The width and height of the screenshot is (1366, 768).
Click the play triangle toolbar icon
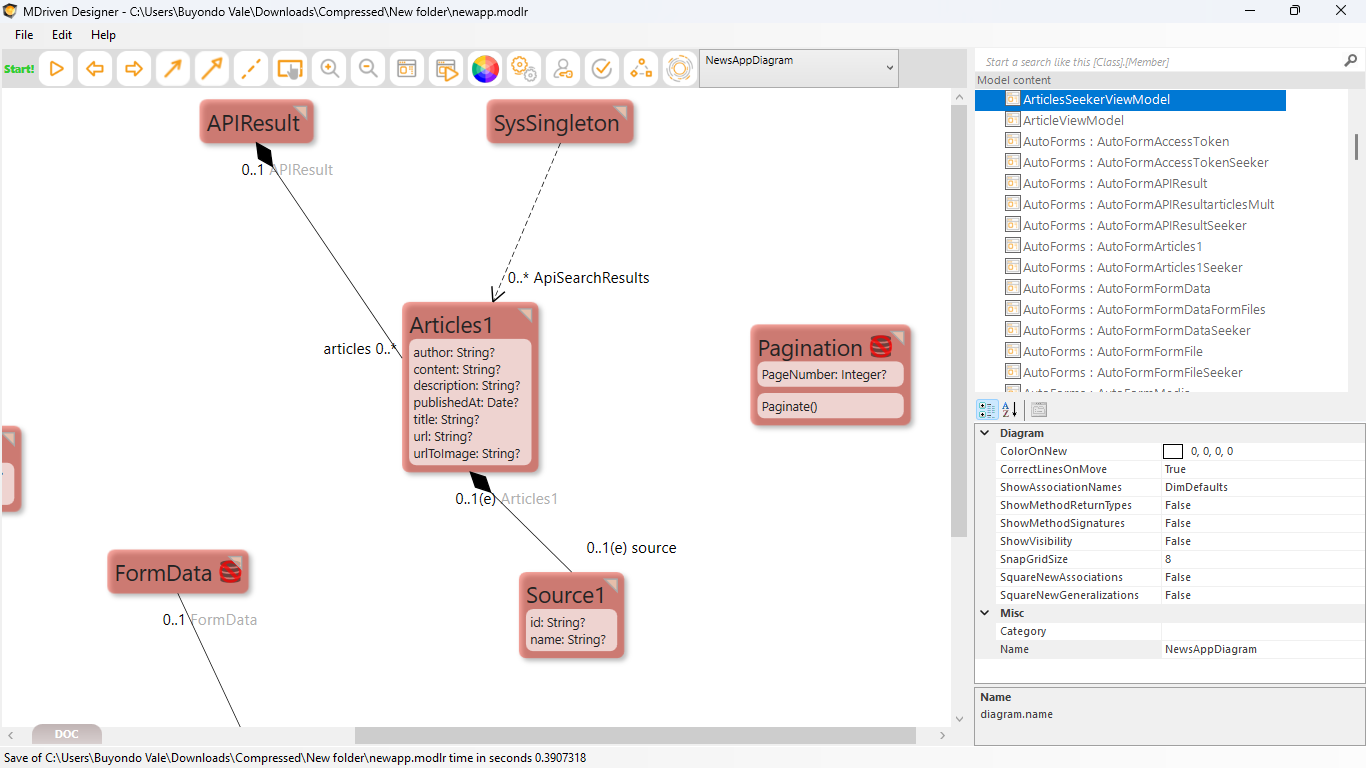click(x=56, y=69)
